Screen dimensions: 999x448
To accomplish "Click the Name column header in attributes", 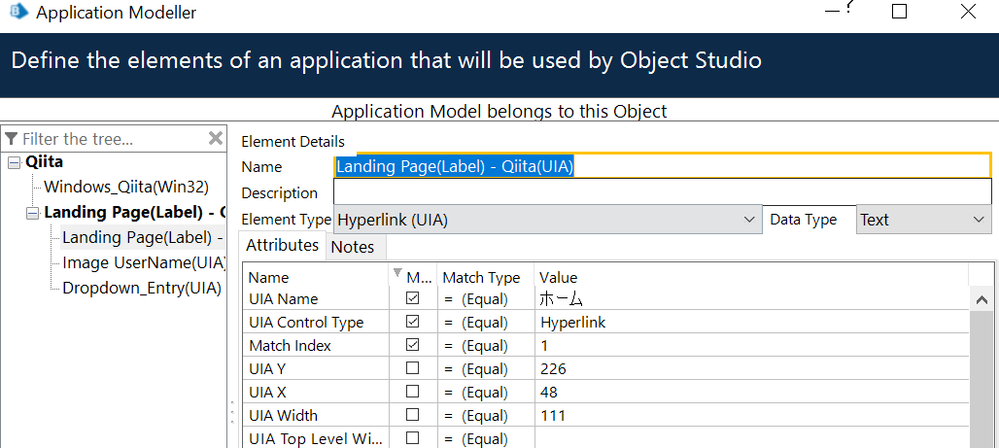I will click(268, 278).
